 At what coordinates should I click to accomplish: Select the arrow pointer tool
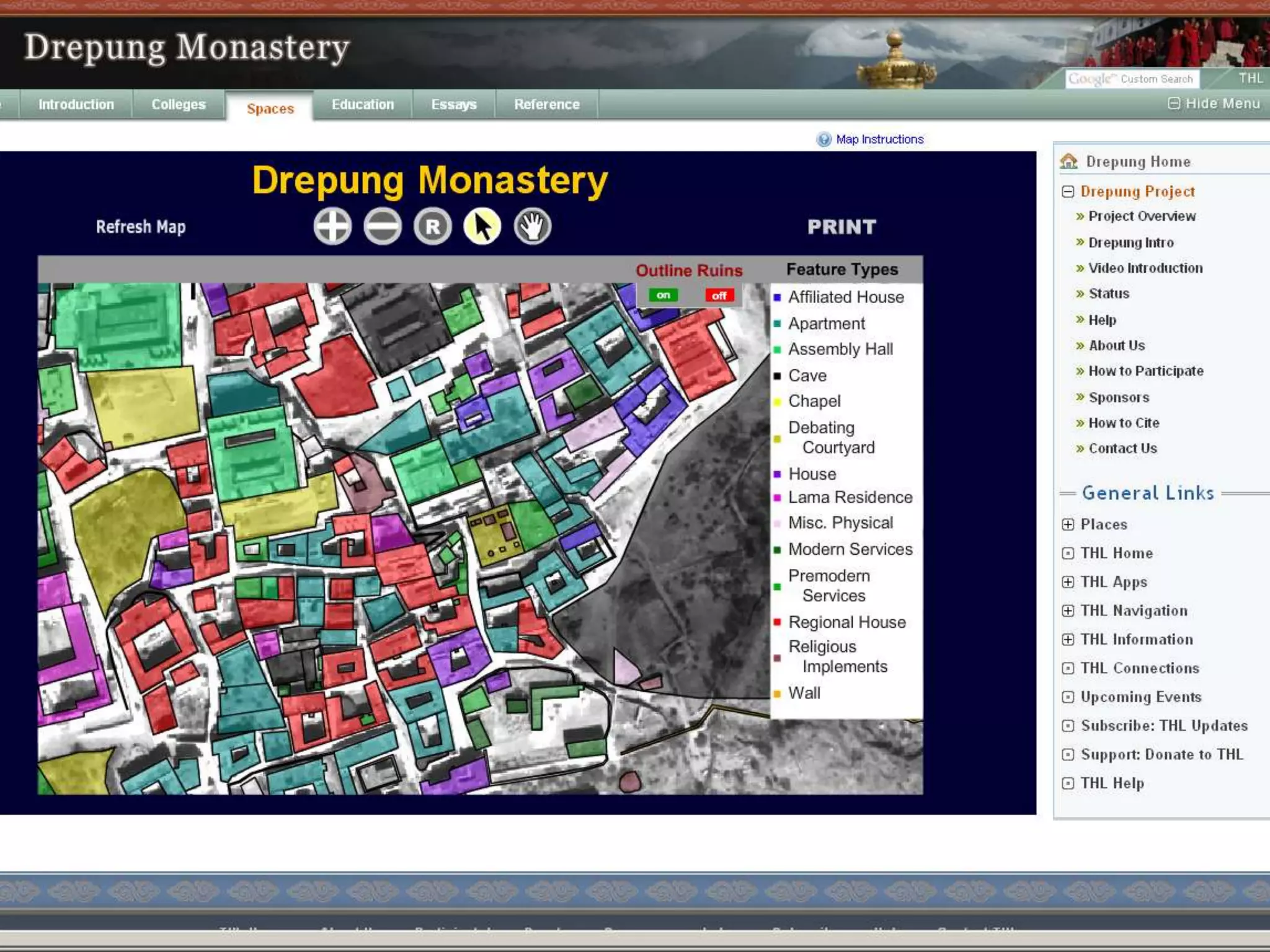[x=482, y=226]
